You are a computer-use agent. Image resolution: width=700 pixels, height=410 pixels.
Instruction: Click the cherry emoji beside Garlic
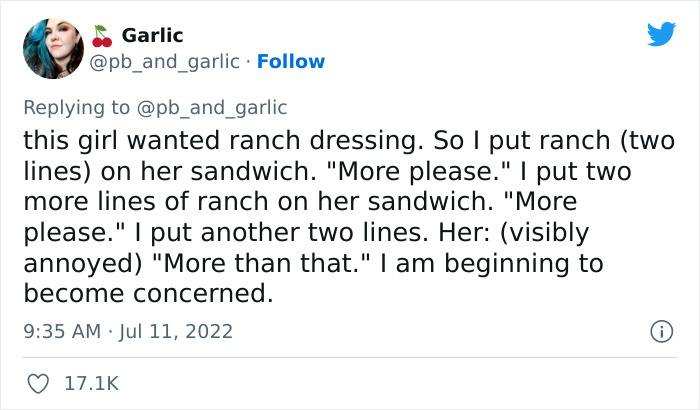[102, 36]
